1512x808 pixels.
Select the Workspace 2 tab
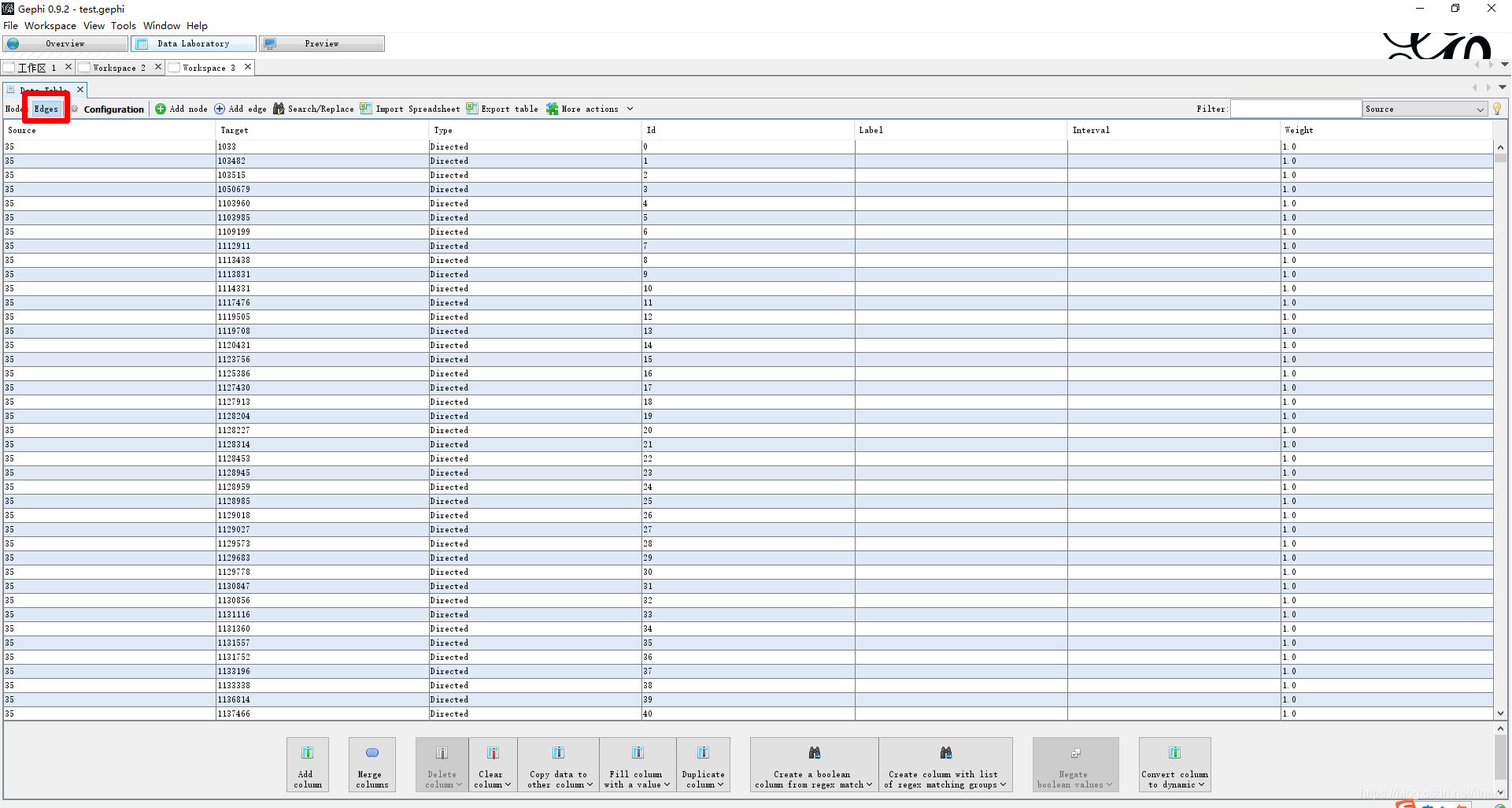coord(119,68)
